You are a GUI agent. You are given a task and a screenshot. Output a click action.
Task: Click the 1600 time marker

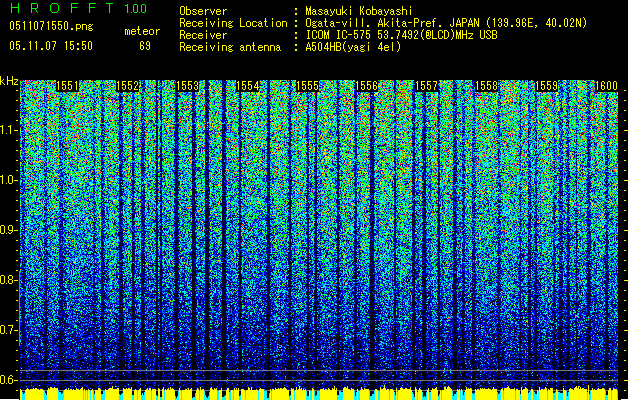(x=606, y=86)
